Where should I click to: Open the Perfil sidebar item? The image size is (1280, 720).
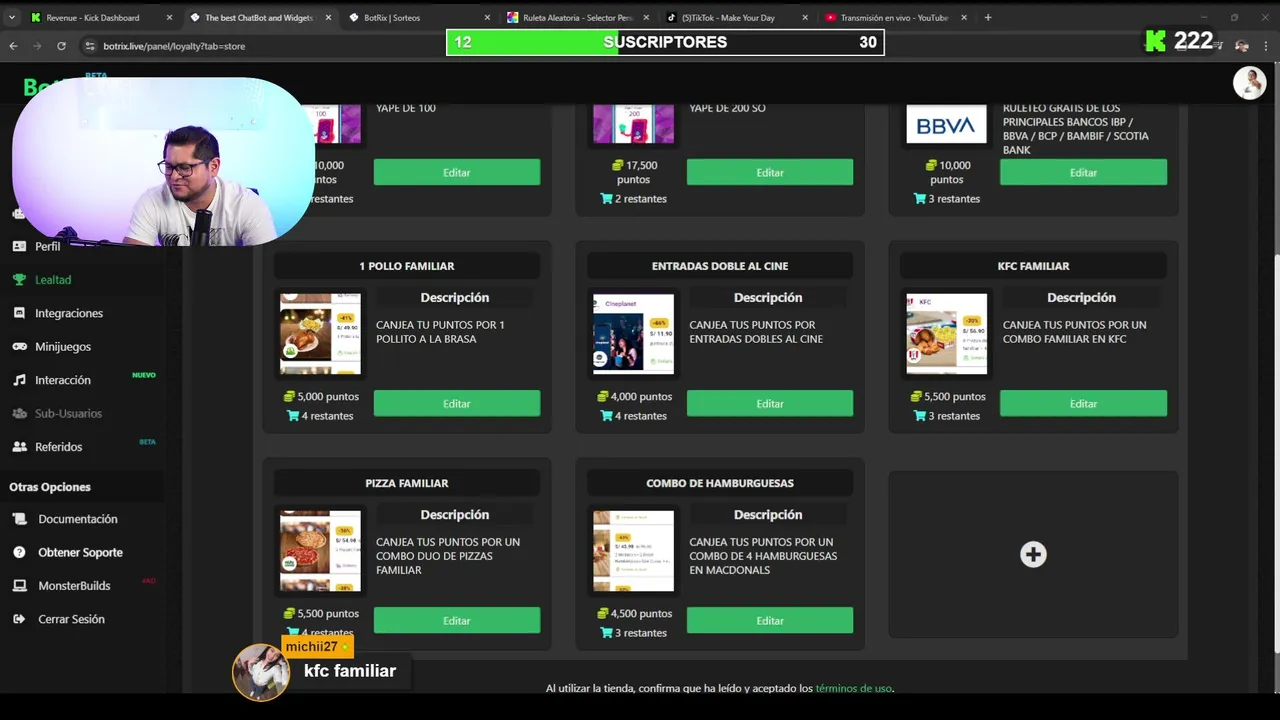[47, 246]
